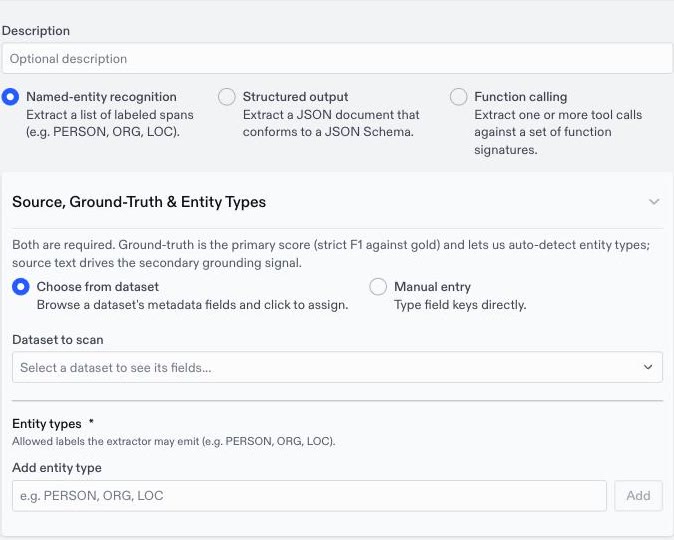Click the Add entity type label

(x=57, y=468)
